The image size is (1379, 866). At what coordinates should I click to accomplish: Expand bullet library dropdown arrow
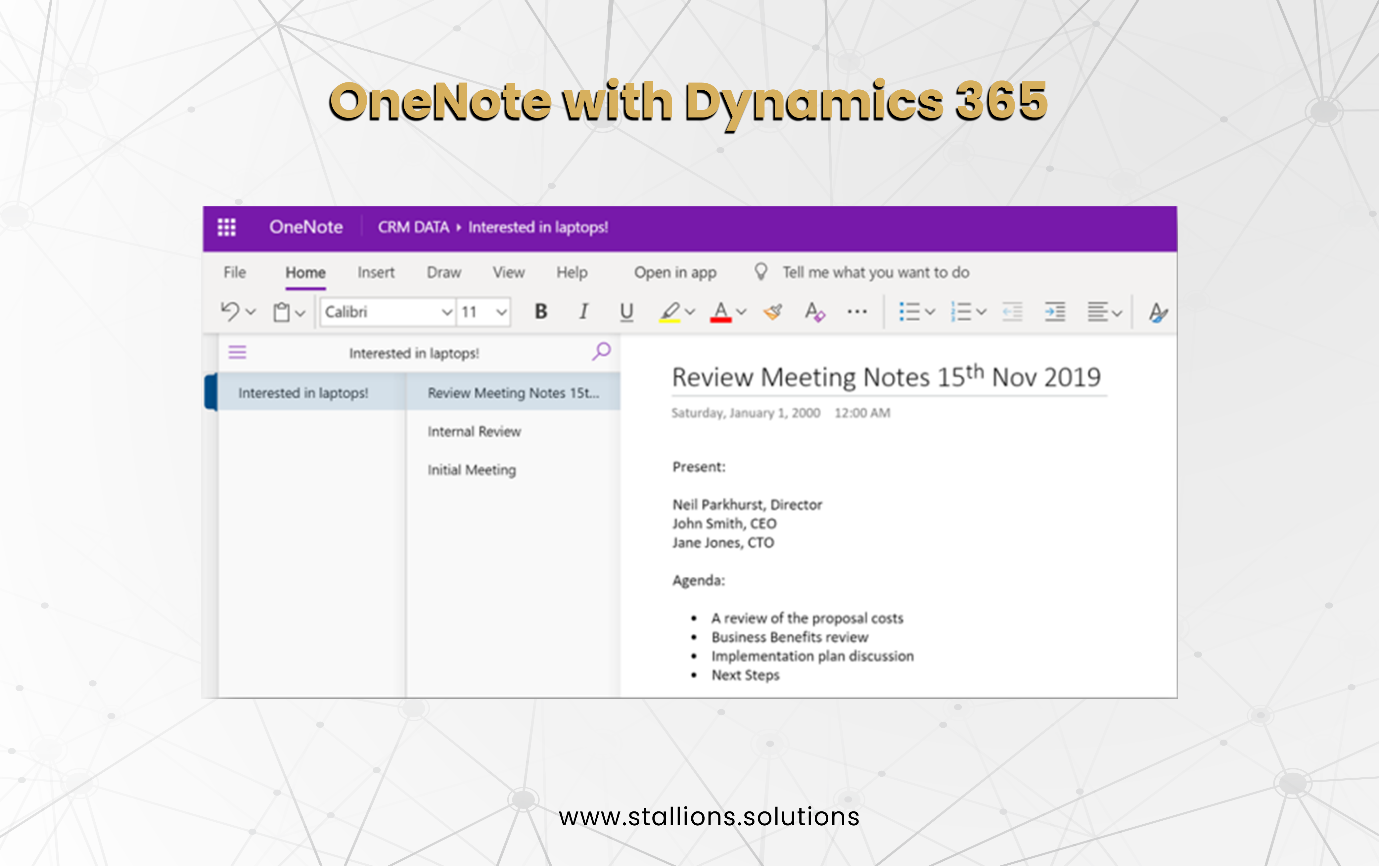click(930, 312)
